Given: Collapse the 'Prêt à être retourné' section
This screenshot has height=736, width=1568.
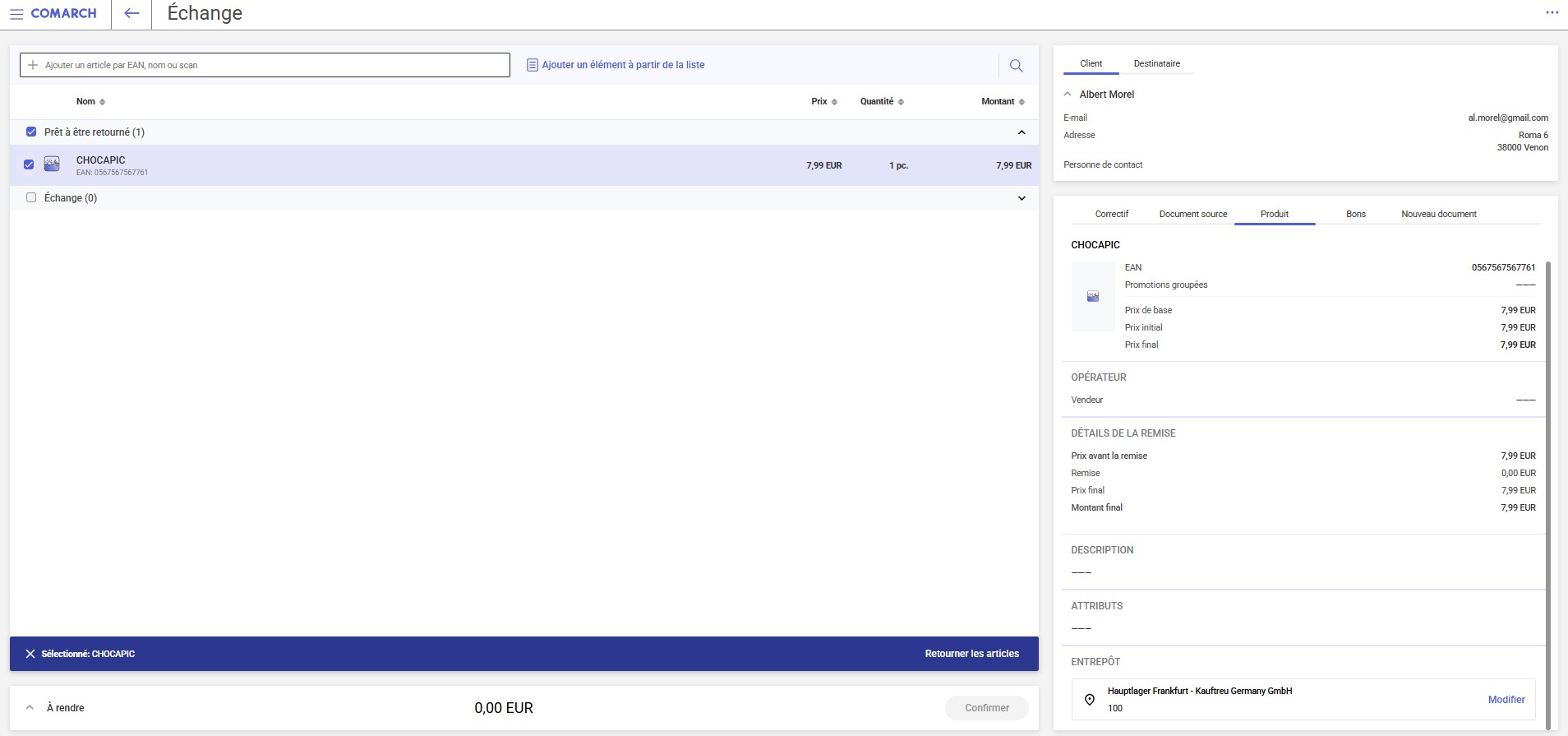Looking at the screenshot, I should click(x=1022, y=132).
